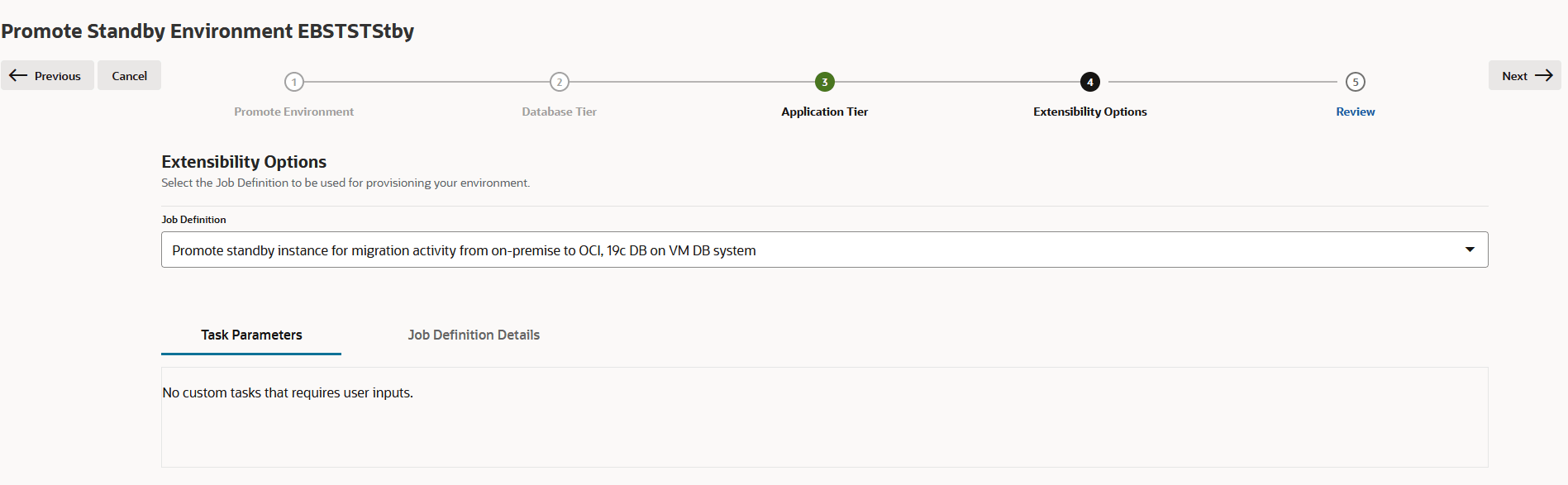
Task: Click the Database Tier step label
Action: point(560,112)
